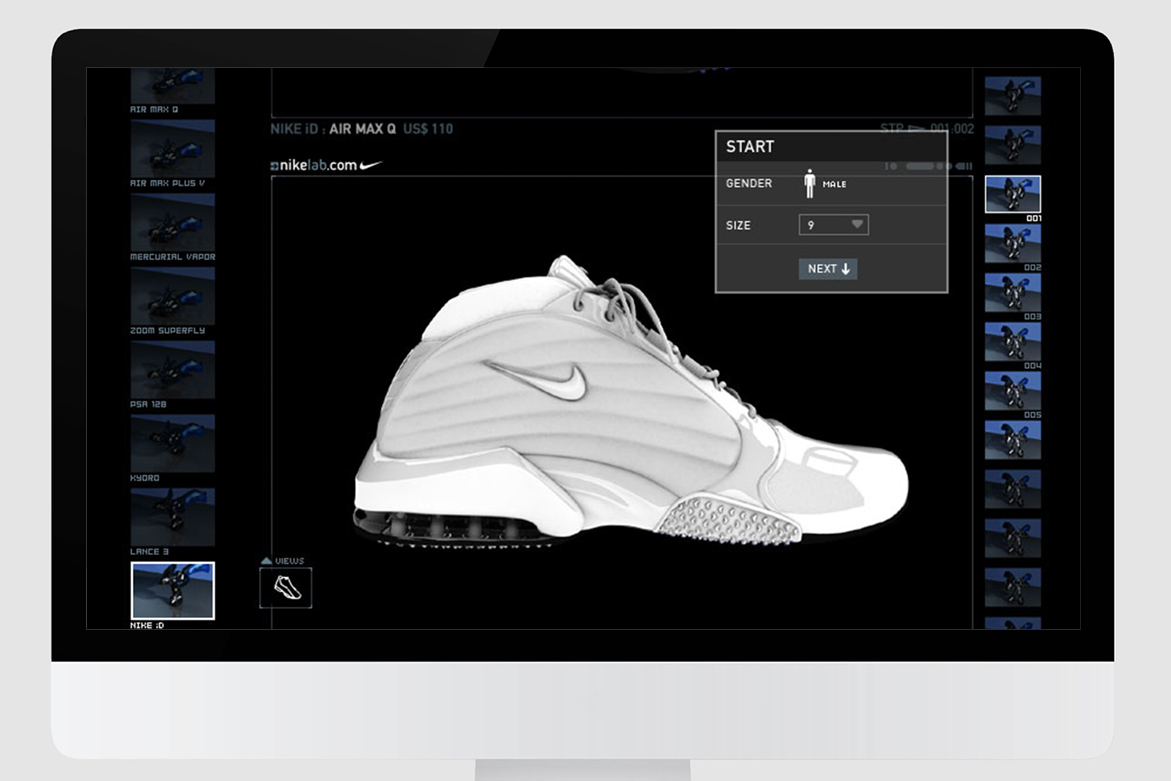Open design thumbnail 005
Viewport: 1171px width, 781px height.
coord(1013,391)
